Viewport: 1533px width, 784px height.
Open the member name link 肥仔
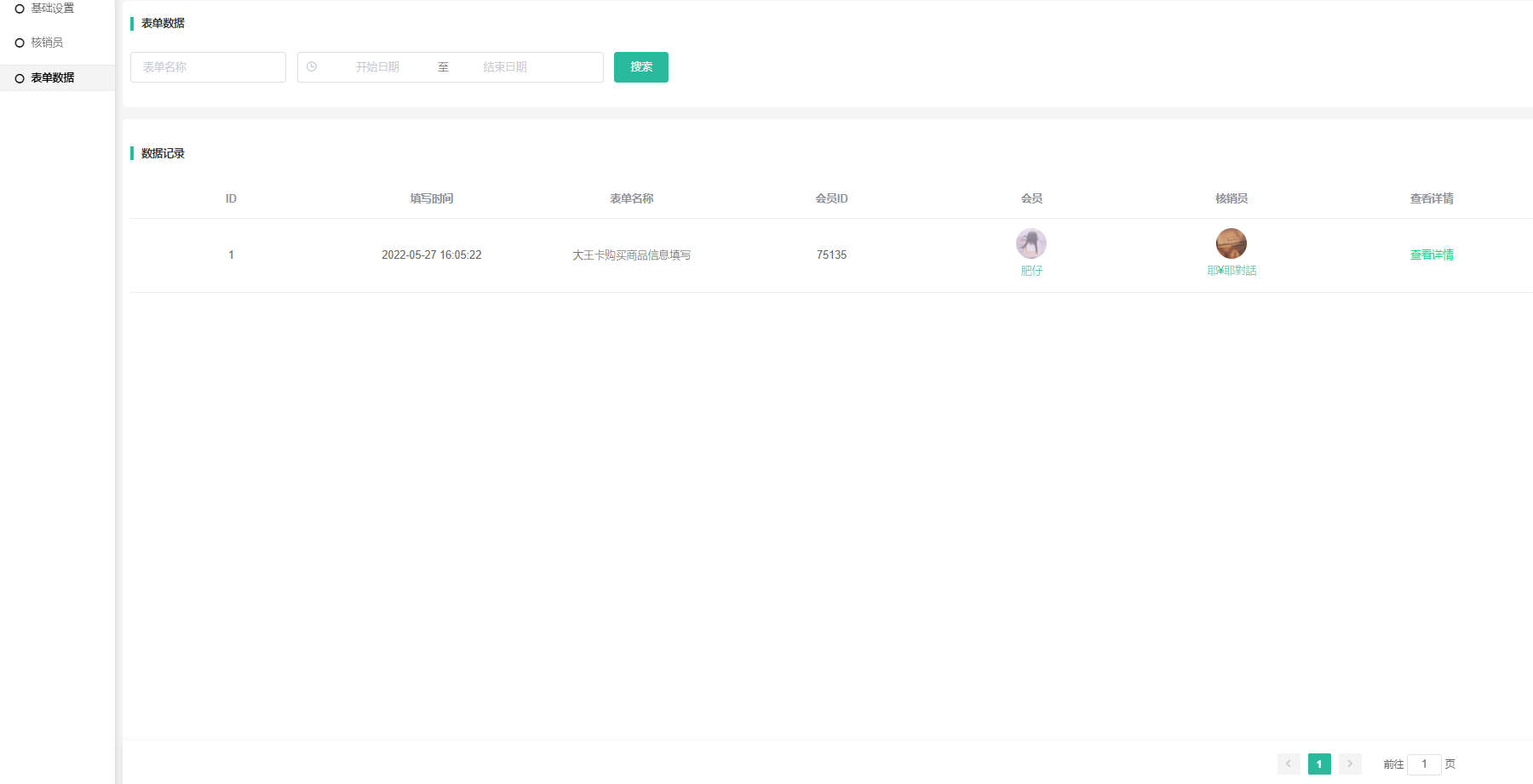pyautogui.click(x=1031, y=271)
